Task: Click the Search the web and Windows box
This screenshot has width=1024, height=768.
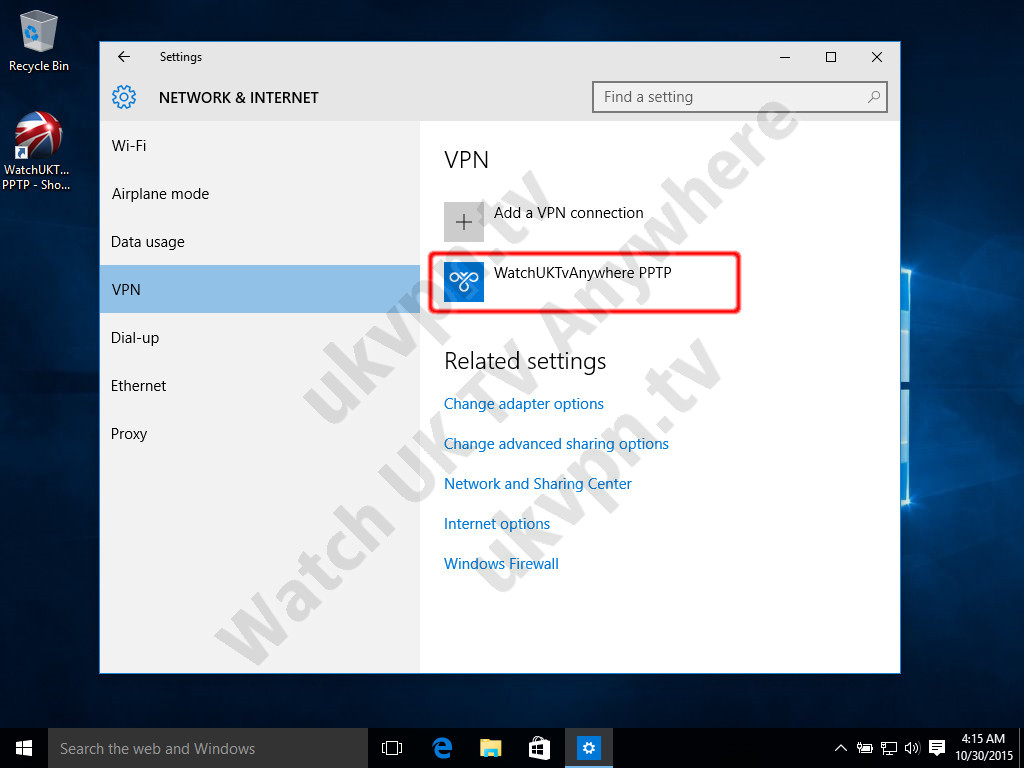Action: pos(208,748)
